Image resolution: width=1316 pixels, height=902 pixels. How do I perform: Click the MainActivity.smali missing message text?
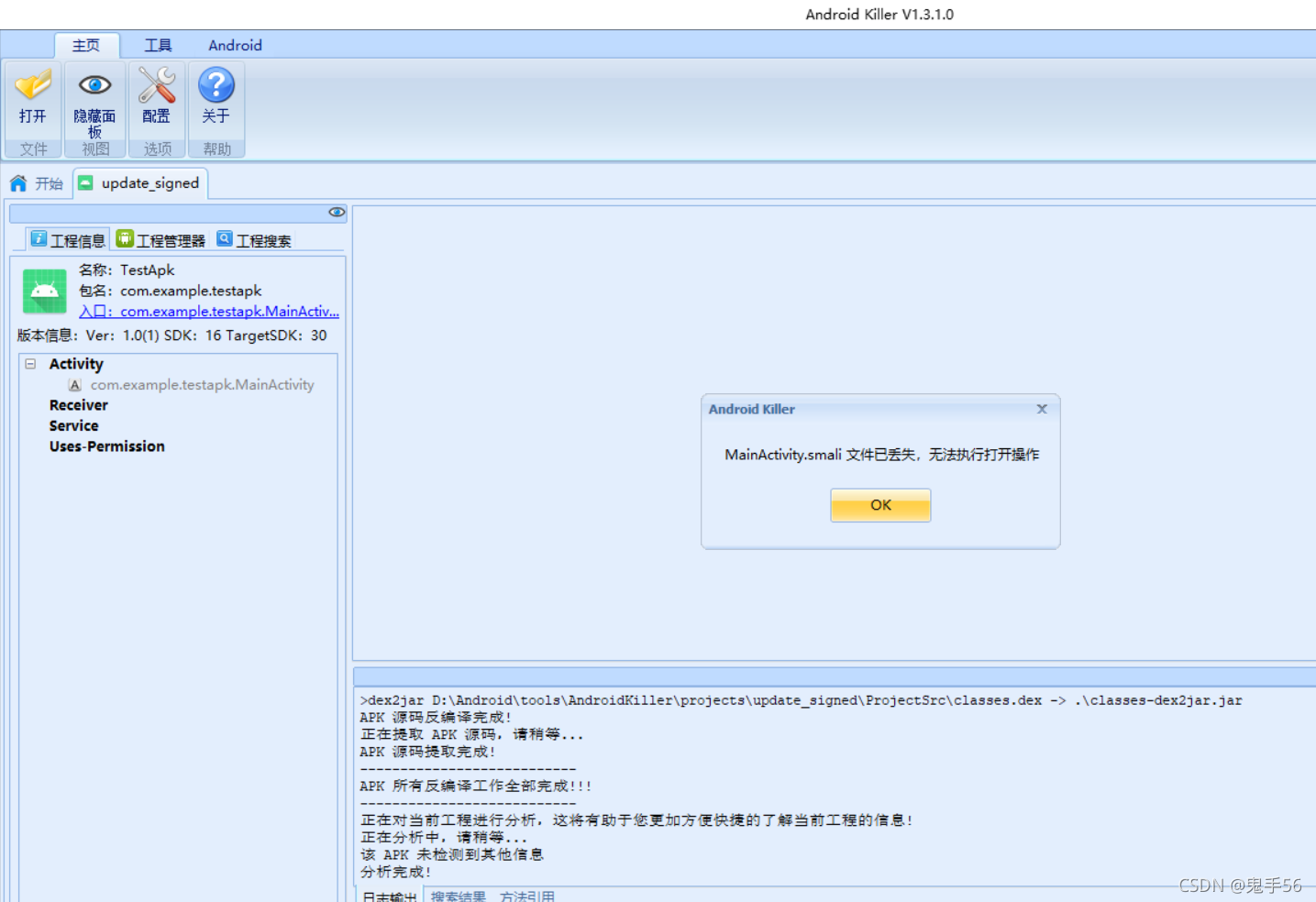click(882, 455)
